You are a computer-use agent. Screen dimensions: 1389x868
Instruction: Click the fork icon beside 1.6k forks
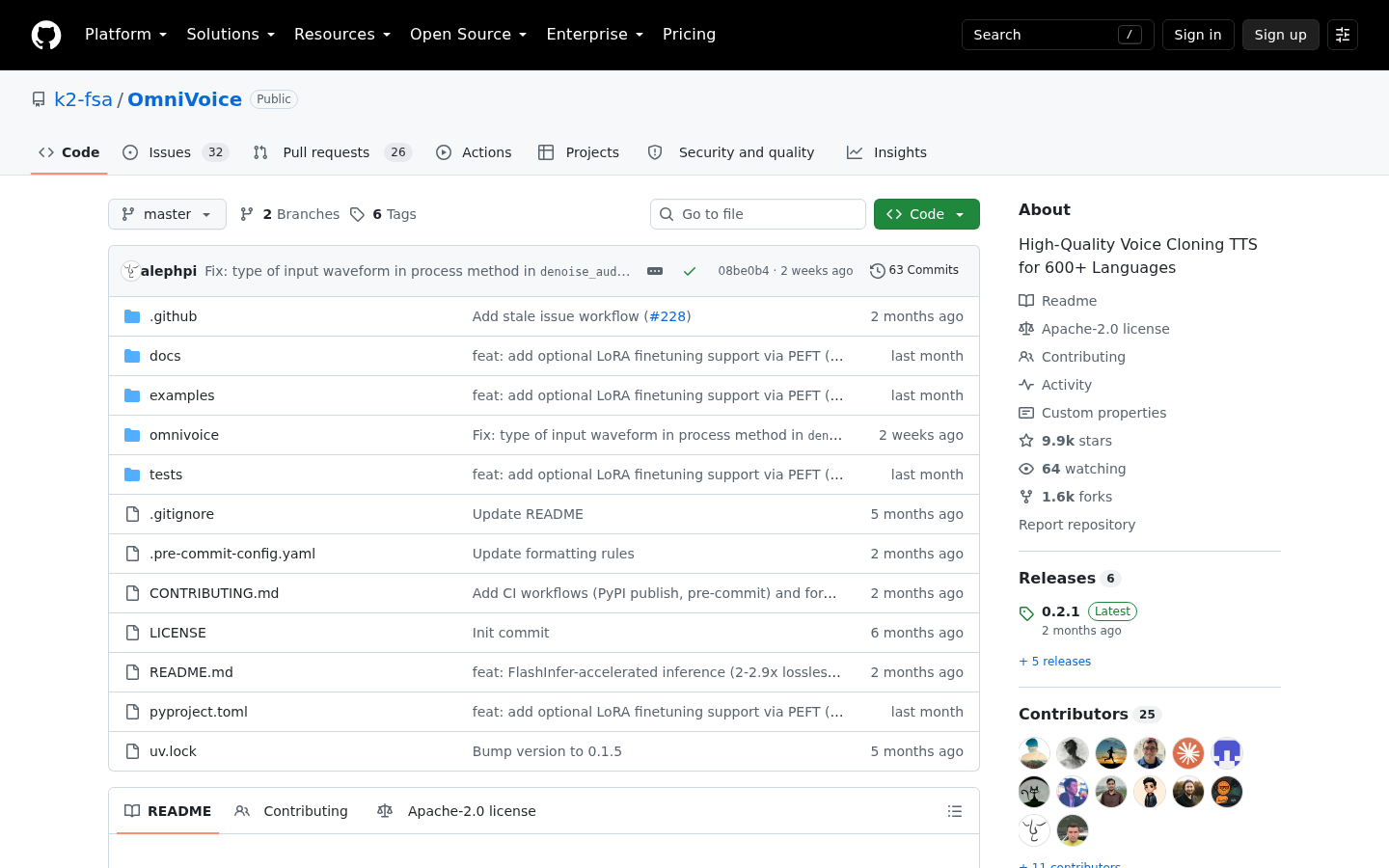1026,497
